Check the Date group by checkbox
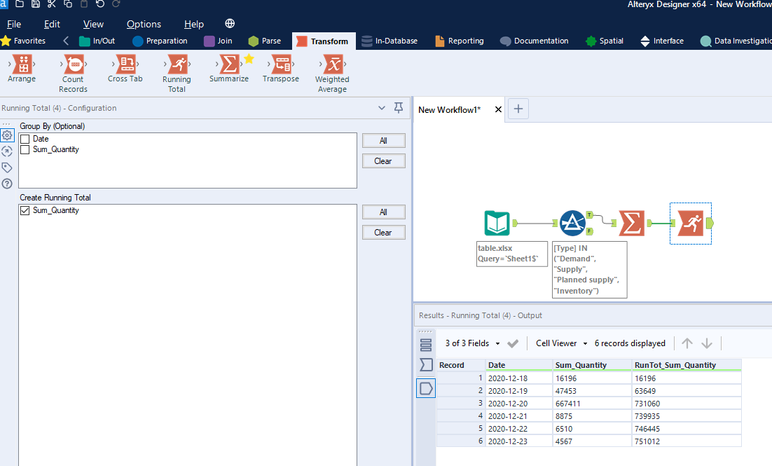 coord(25,139)
